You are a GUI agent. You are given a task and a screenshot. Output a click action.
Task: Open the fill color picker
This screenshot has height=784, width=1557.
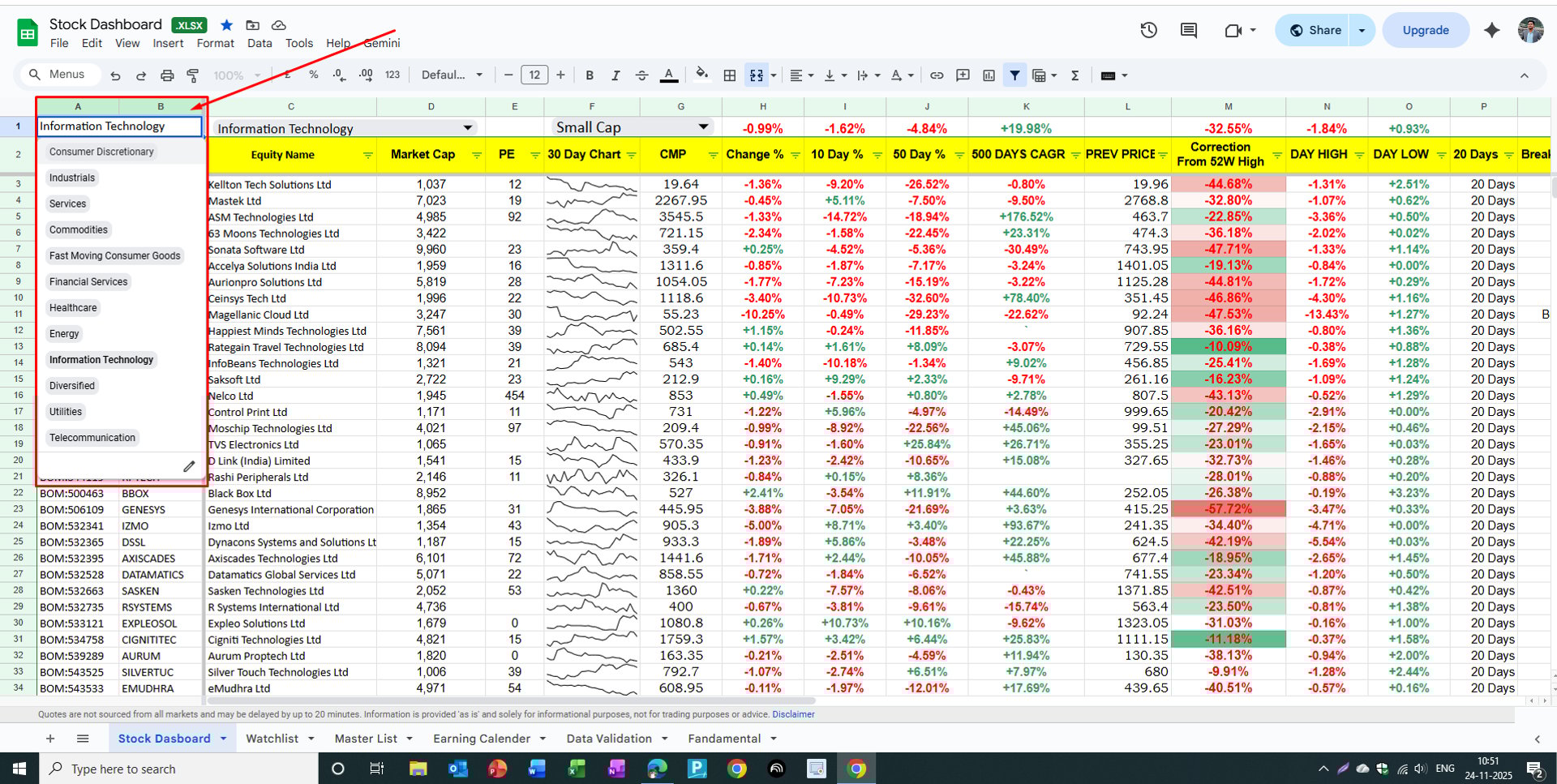click(702, 75)
